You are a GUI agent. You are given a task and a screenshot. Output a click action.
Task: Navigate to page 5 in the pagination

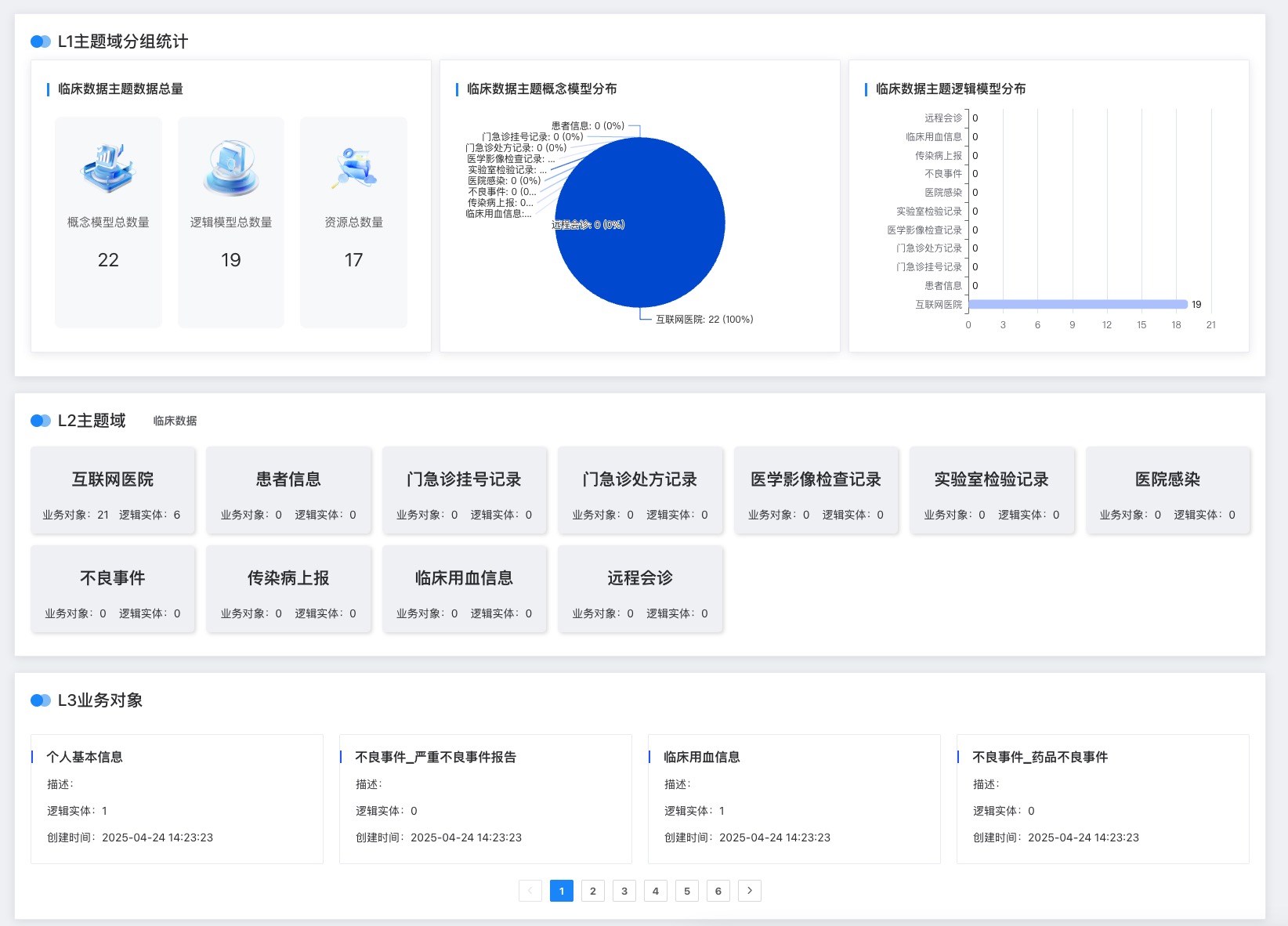coord(687,891)
